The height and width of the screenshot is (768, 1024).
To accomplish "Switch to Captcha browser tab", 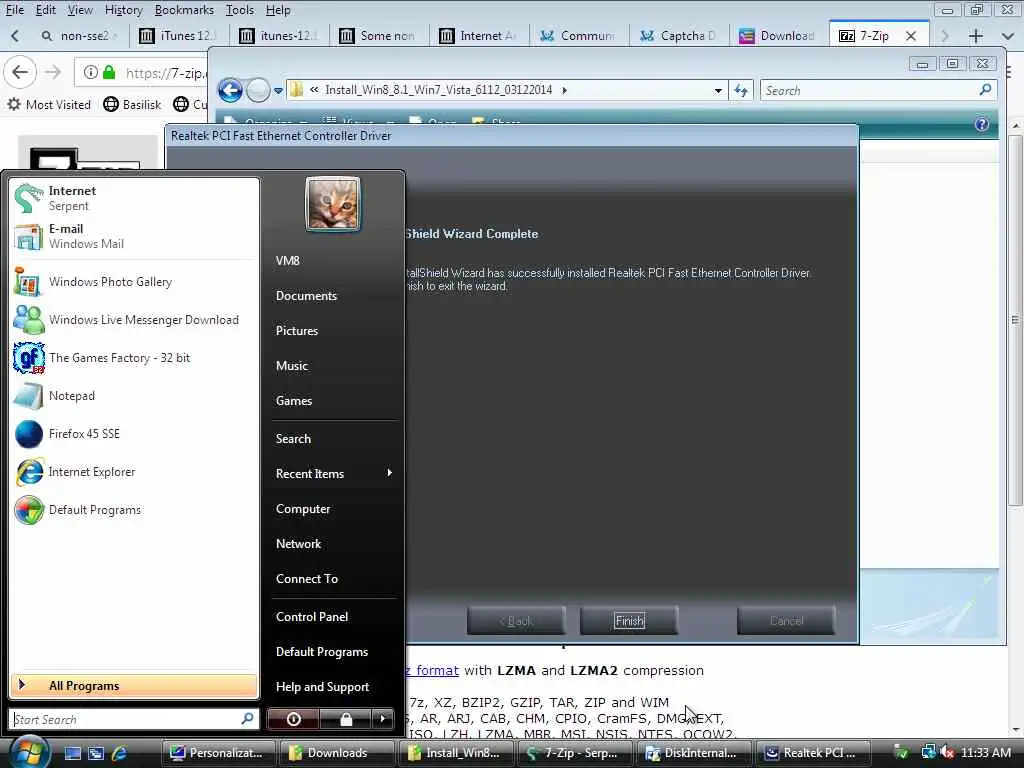I will point(679,35).
